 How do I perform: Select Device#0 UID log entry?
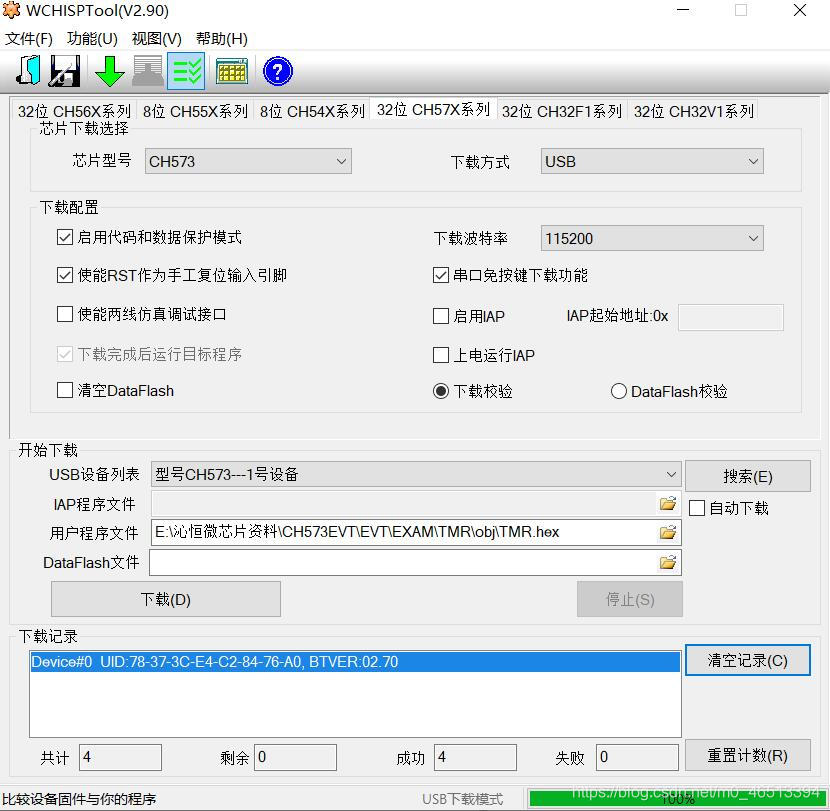tap(355, 662)
